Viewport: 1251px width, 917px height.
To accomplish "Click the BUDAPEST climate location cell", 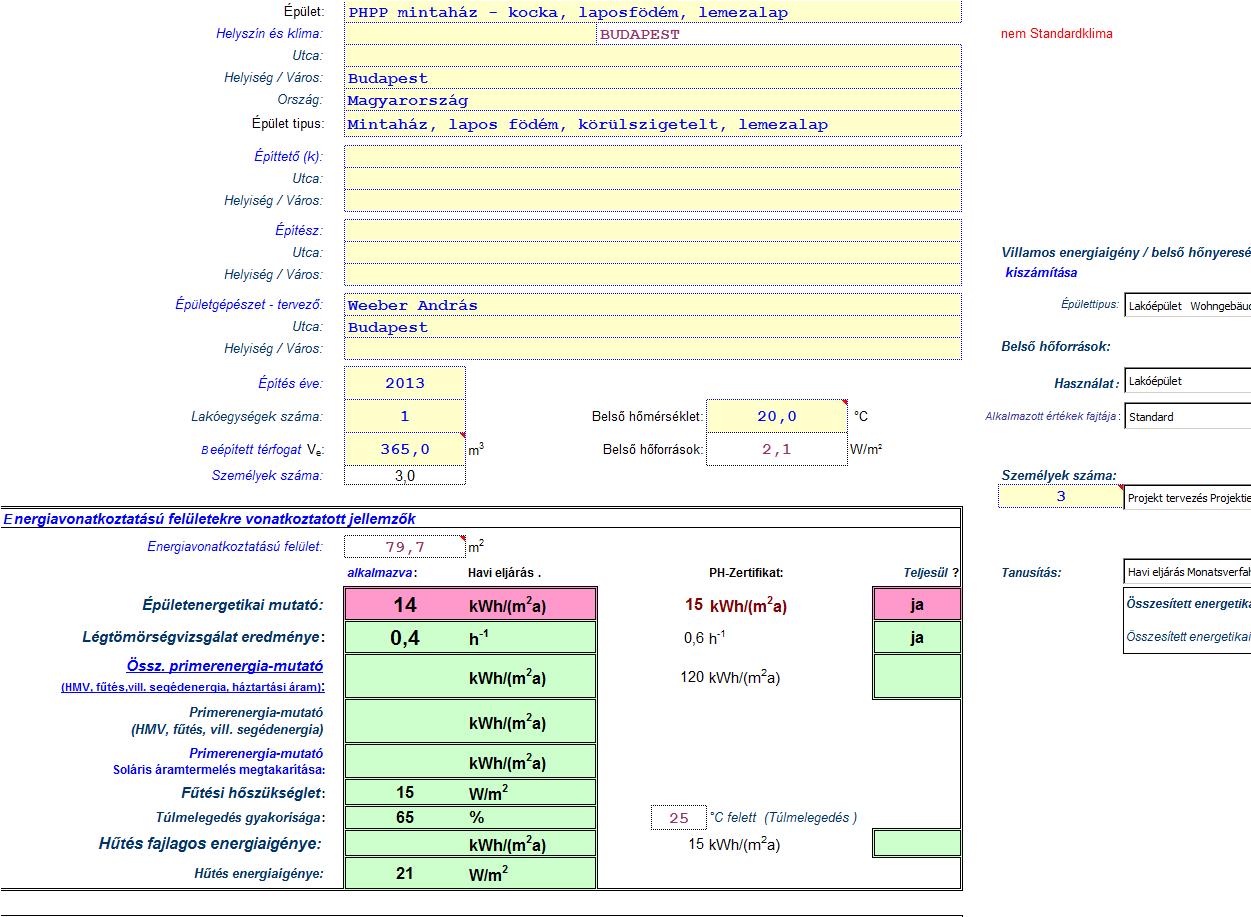I will pos(778,35).
